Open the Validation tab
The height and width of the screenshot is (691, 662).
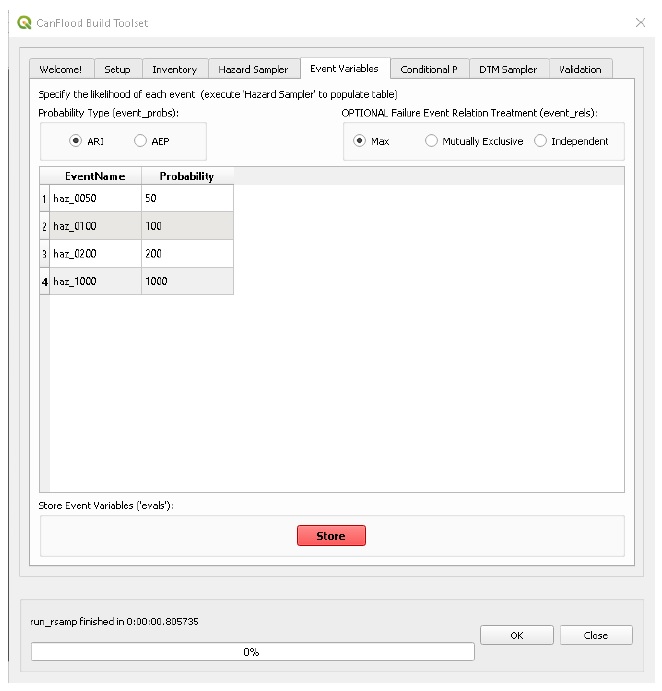coord(580,69)
